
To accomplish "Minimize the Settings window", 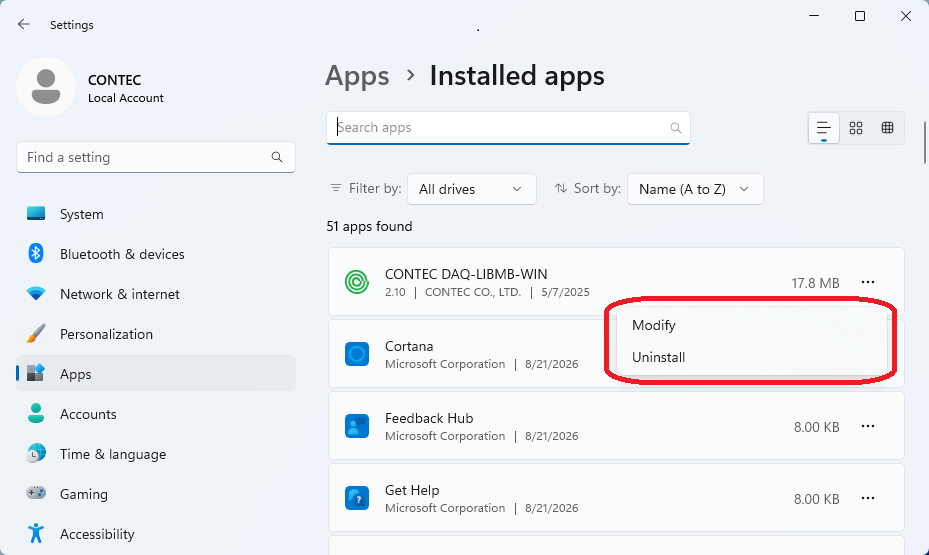I will [x=814, y=16].
